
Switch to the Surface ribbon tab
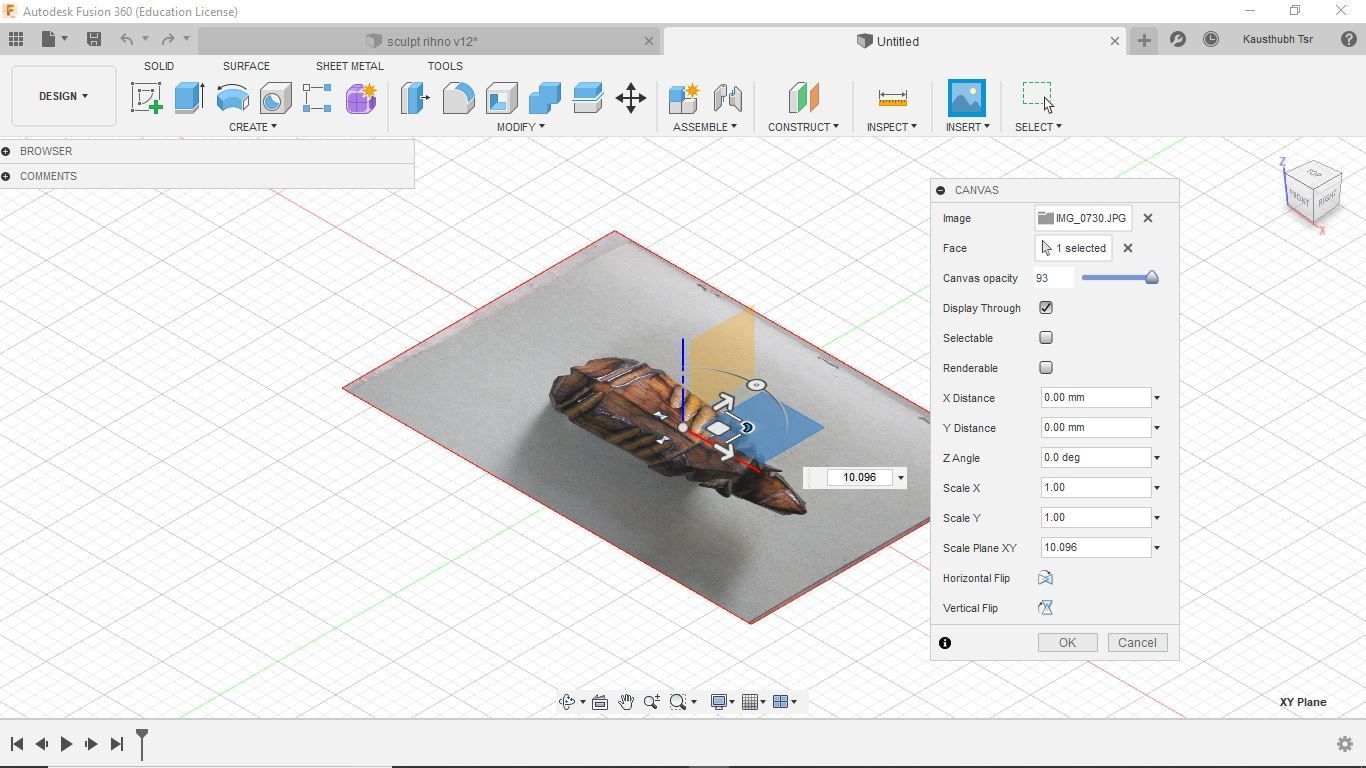(x=246, y=66)
